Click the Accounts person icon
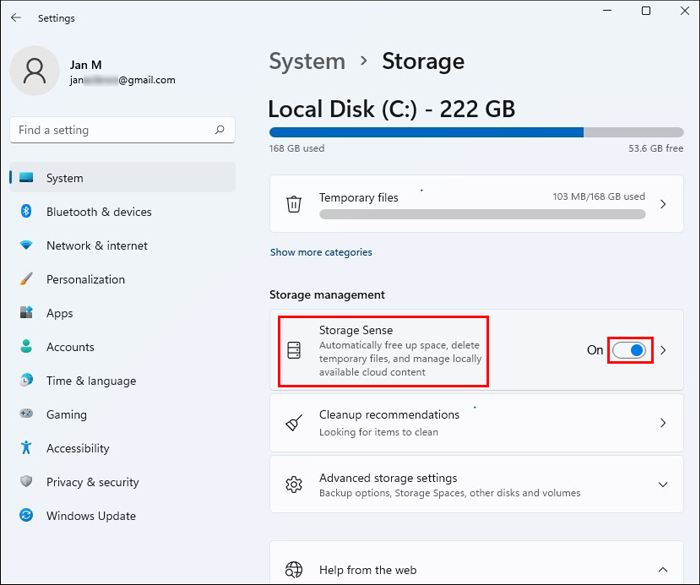This screenshot has width=700, height=585. point(26,346)
